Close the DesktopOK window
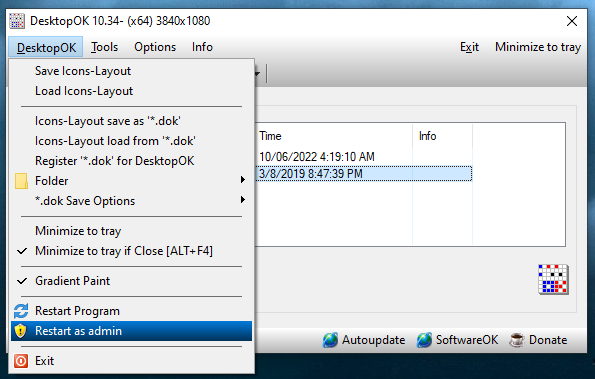595x379 pixels. [x=572, y=21]
